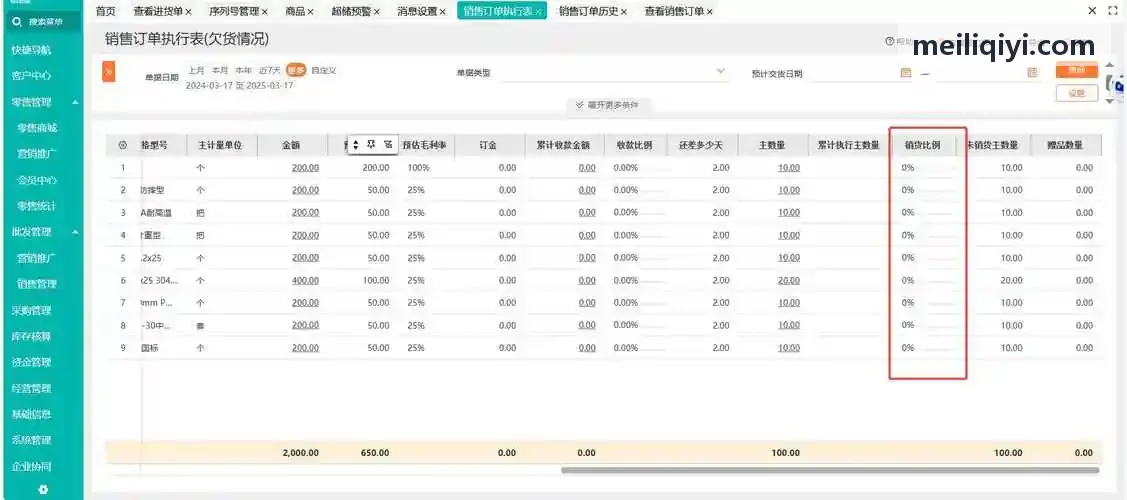Collapse the filter panel with the orange arrow button
This screenshot has height=500, width=1127.
(x=109, y=72)
